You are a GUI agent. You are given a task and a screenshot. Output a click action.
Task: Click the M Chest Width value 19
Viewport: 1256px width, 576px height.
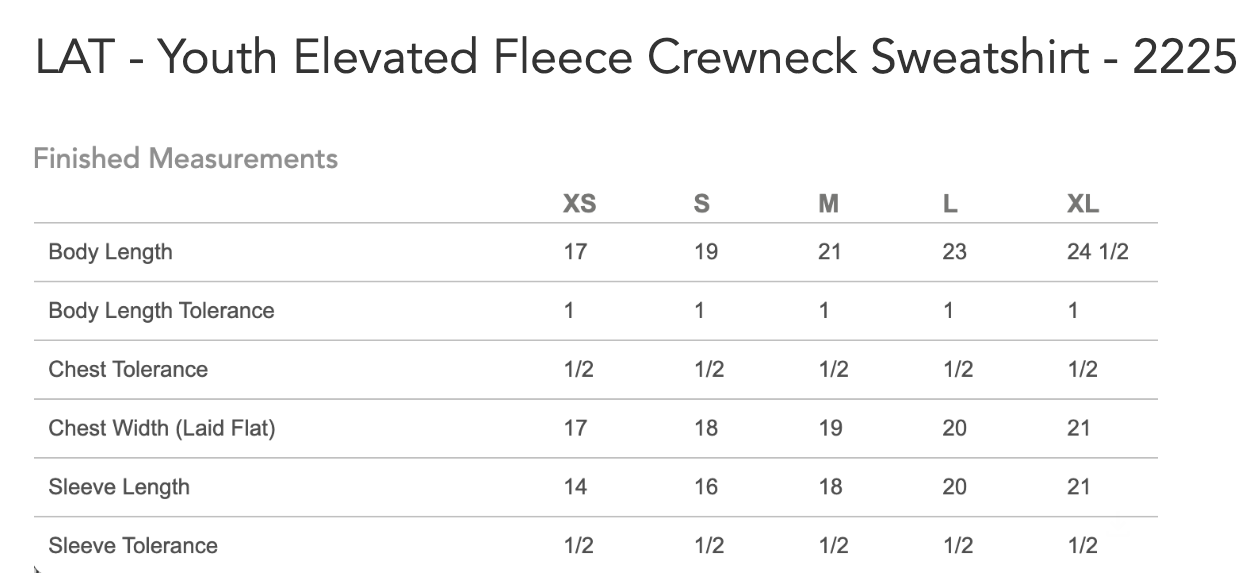coord(830,429)
